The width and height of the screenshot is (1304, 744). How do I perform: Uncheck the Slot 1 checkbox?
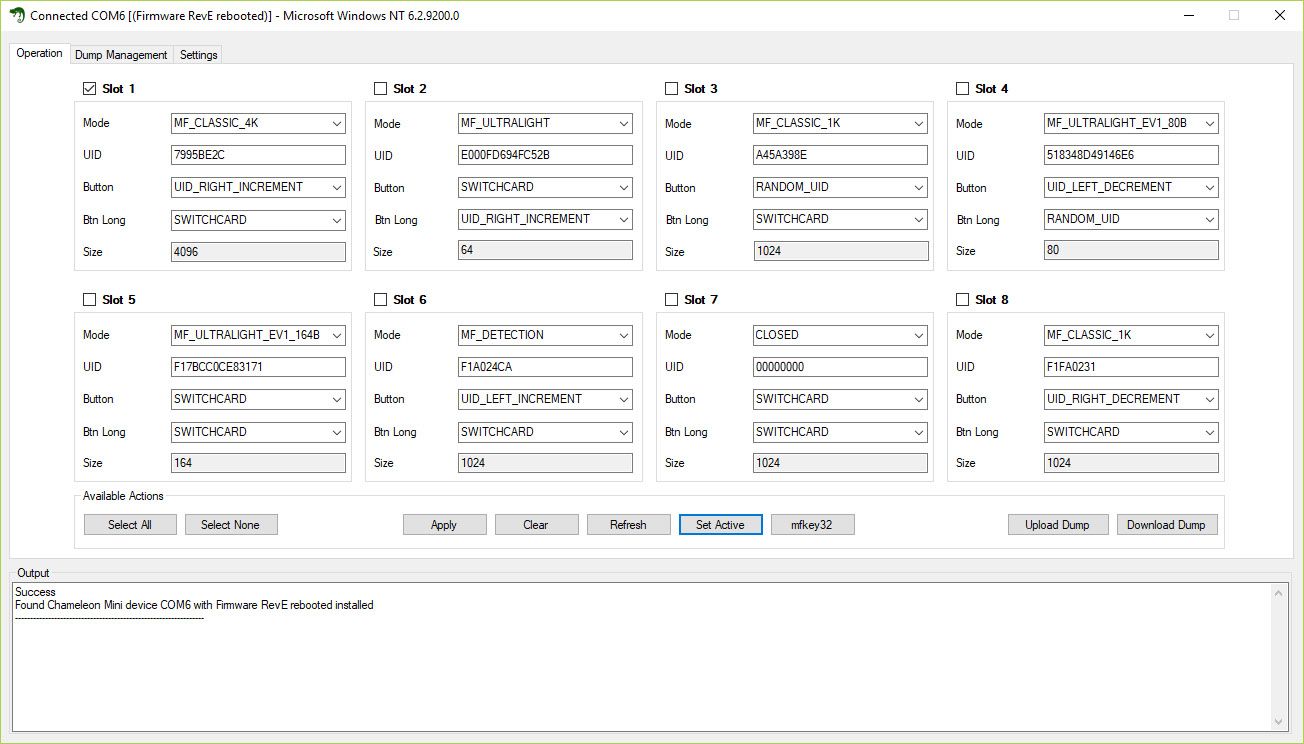pos(89,88)
